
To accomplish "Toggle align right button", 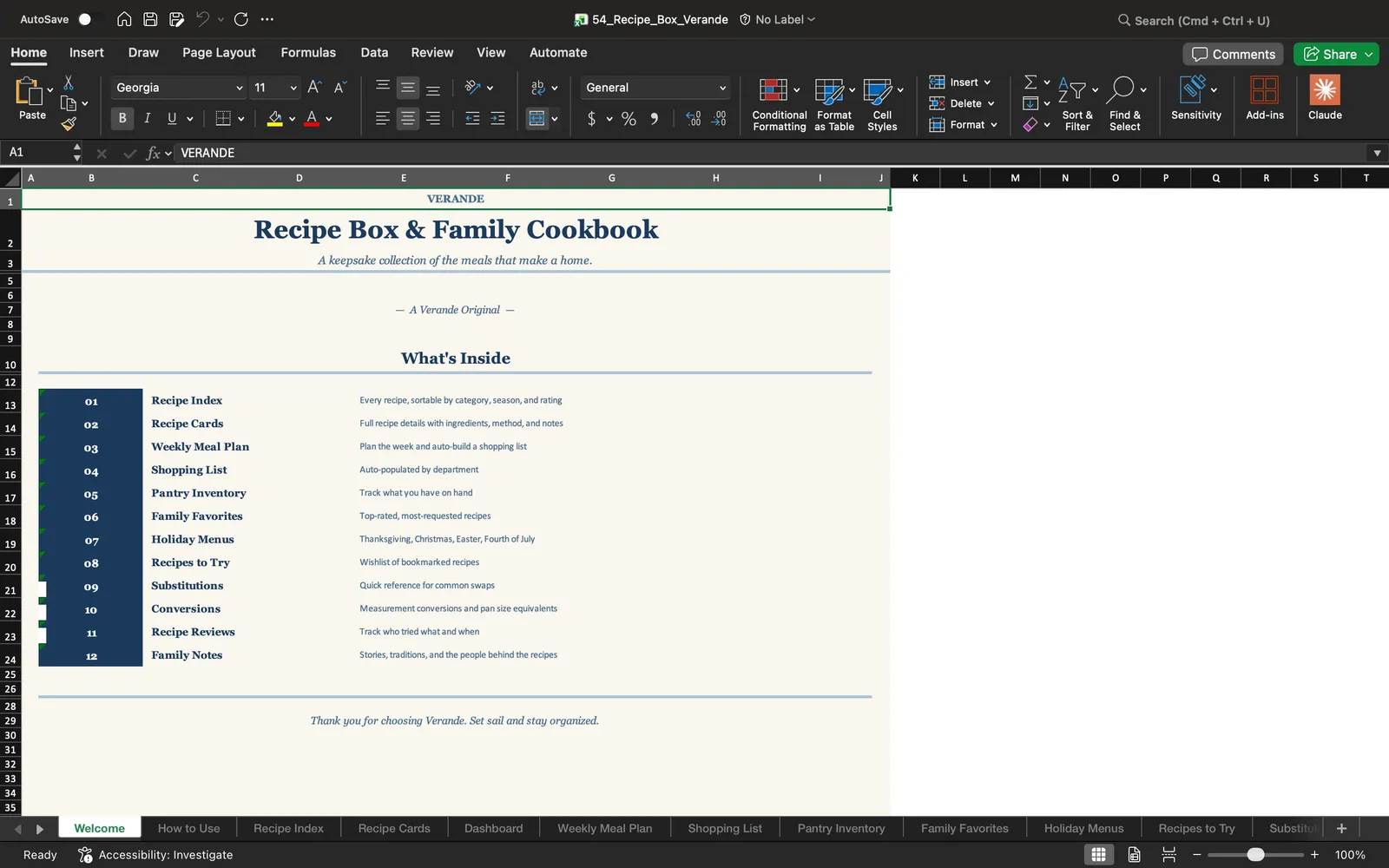I will pyautogui.click(x=433, y=118).
